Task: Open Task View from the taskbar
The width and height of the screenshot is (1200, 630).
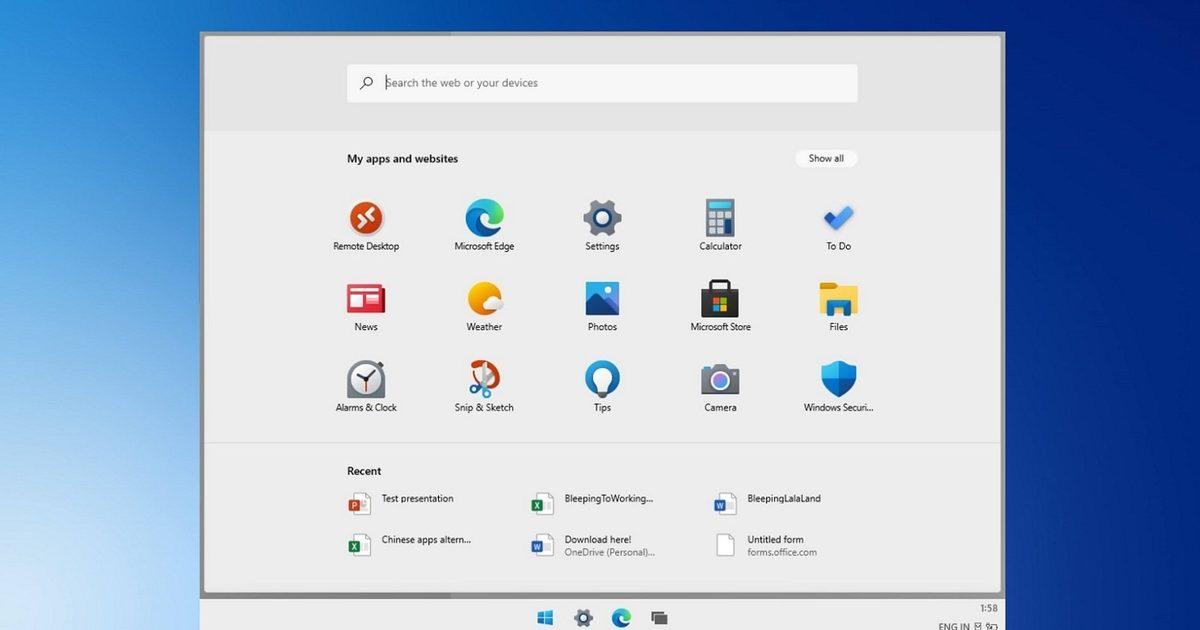Action: (x=661, y=618)
